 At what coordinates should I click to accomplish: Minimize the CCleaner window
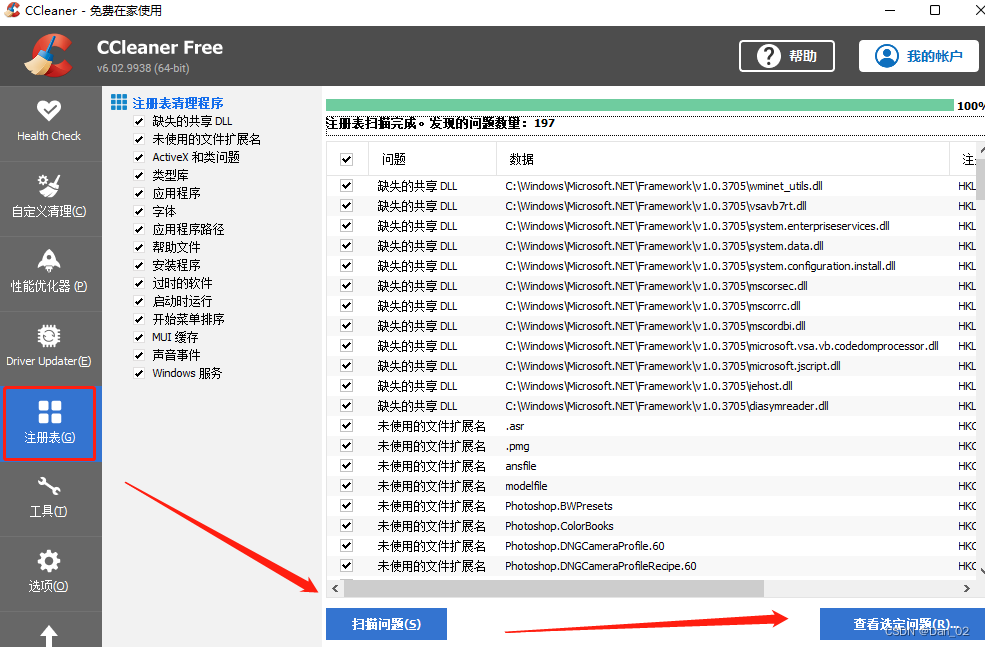(x=890, y=10)
